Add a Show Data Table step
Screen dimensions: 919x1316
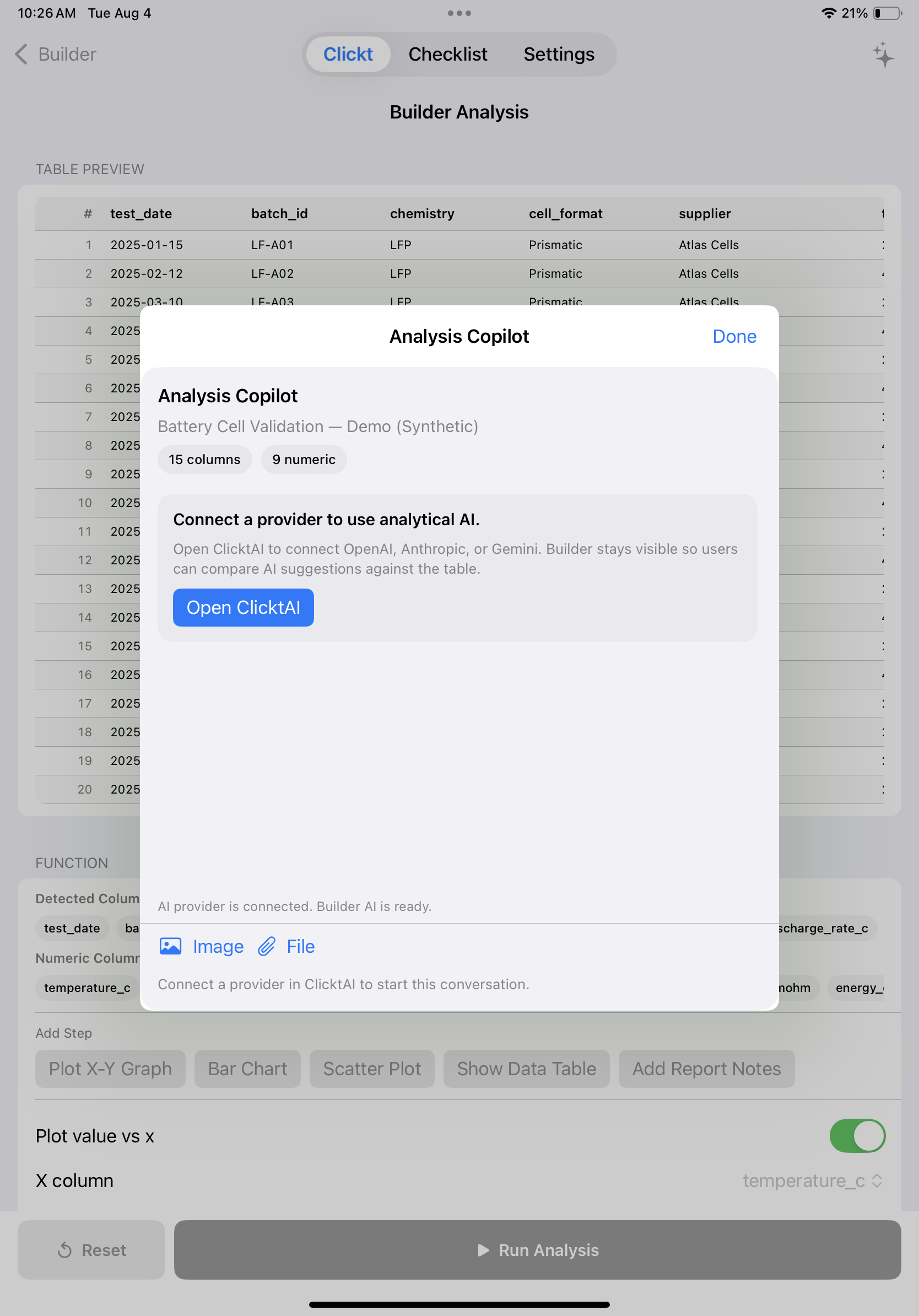click(x=527, y=1069)
